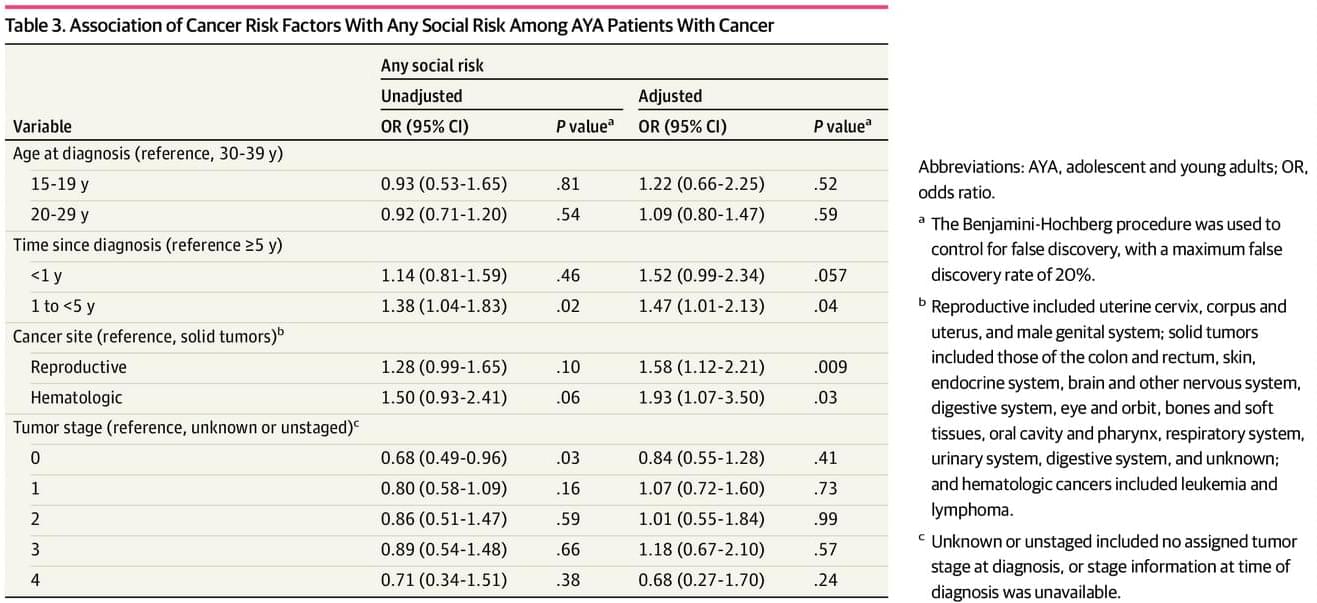Image resolution: width=1317 pixels, height=603 pixels.
Task: Select the 'Unadjusted' column heading
Action: [421, 96]
